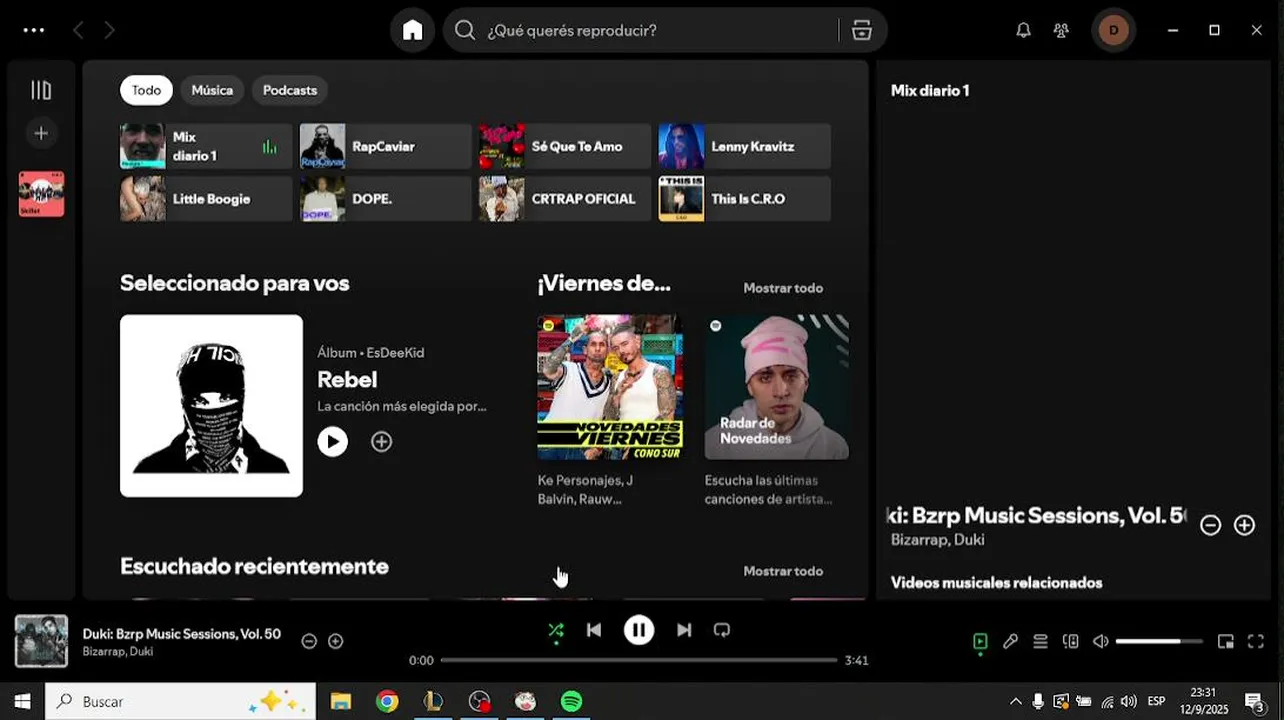Play the Rebel album
The height and width of the screenshot is (720, 1284).
coord(333,441)
